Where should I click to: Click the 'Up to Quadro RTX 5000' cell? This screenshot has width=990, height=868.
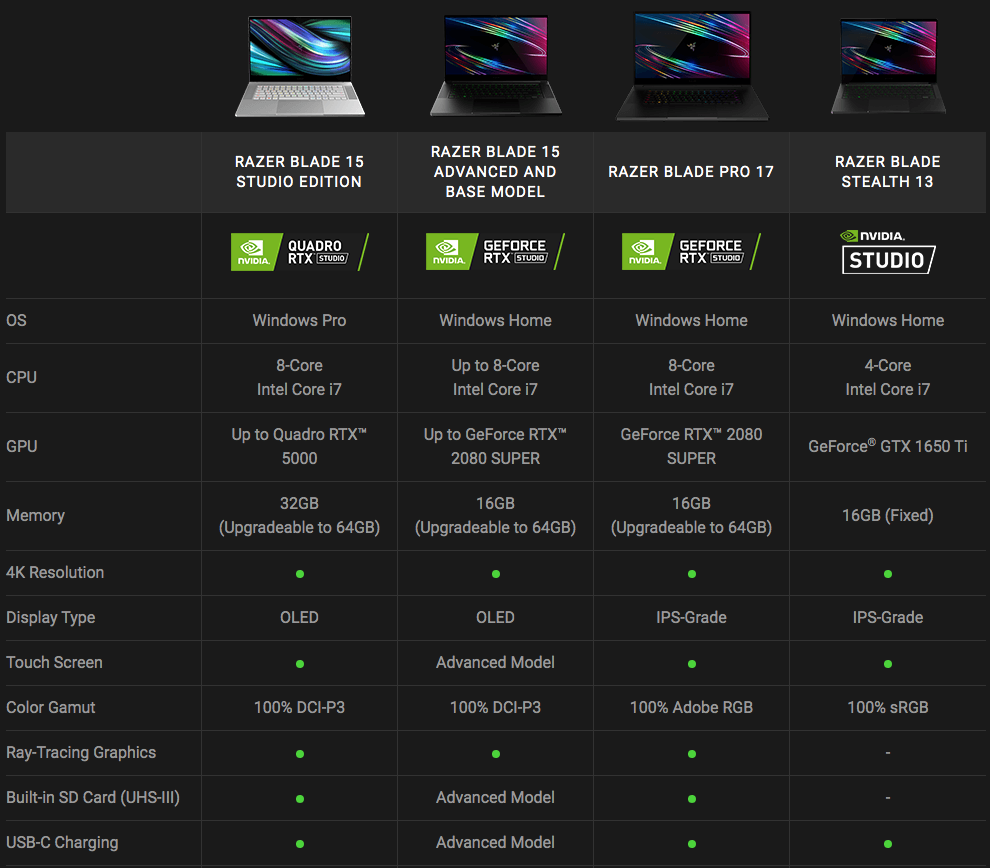(299, 446)
